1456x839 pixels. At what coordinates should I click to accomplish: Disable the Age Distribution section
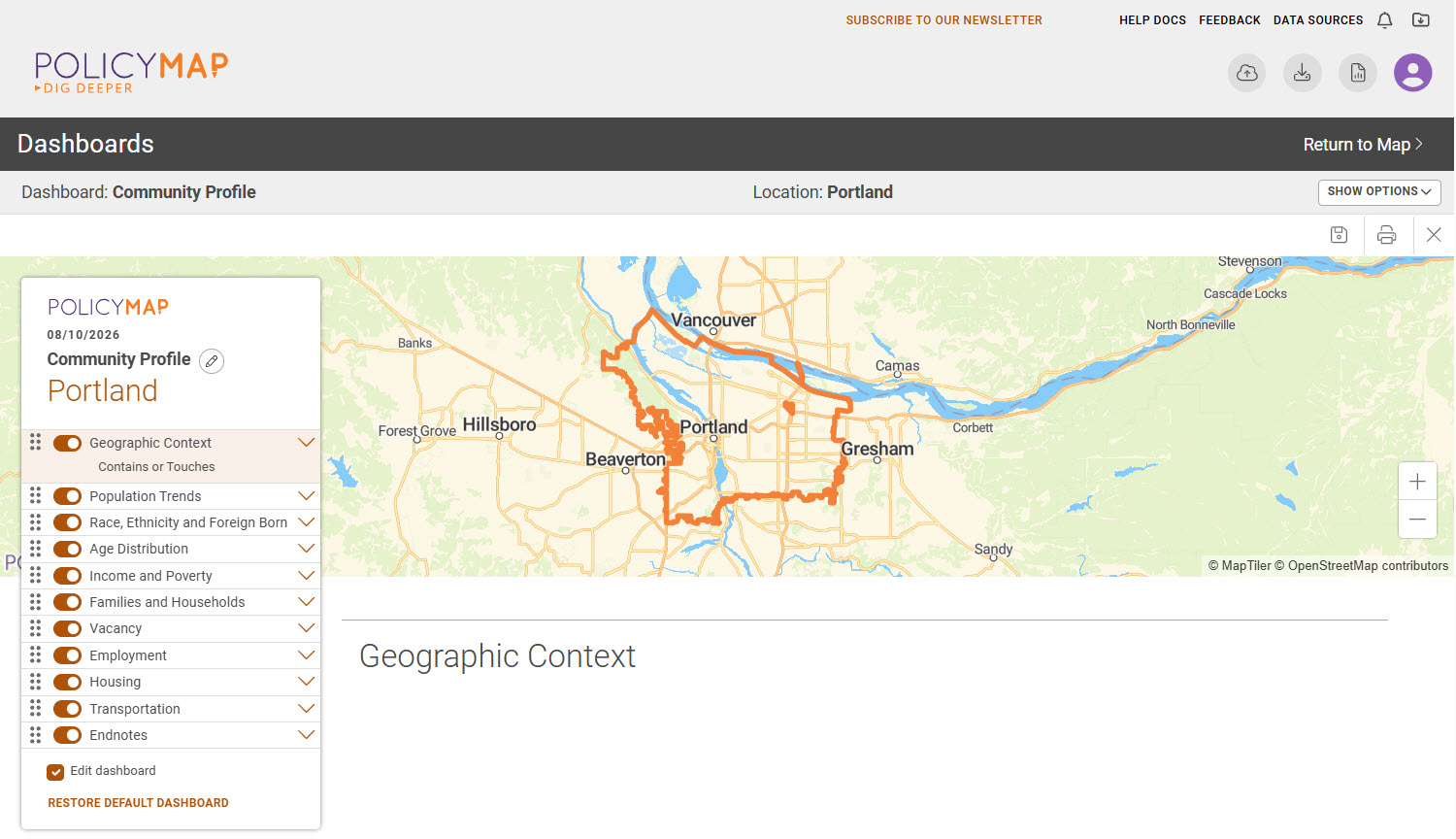coord(67,549)
